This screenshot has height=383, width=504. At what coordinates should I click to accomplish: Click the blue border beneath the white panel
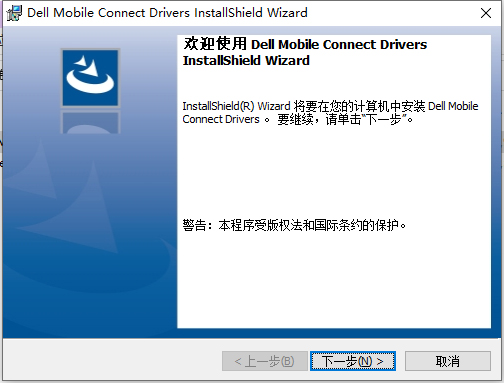click(333, 333)
